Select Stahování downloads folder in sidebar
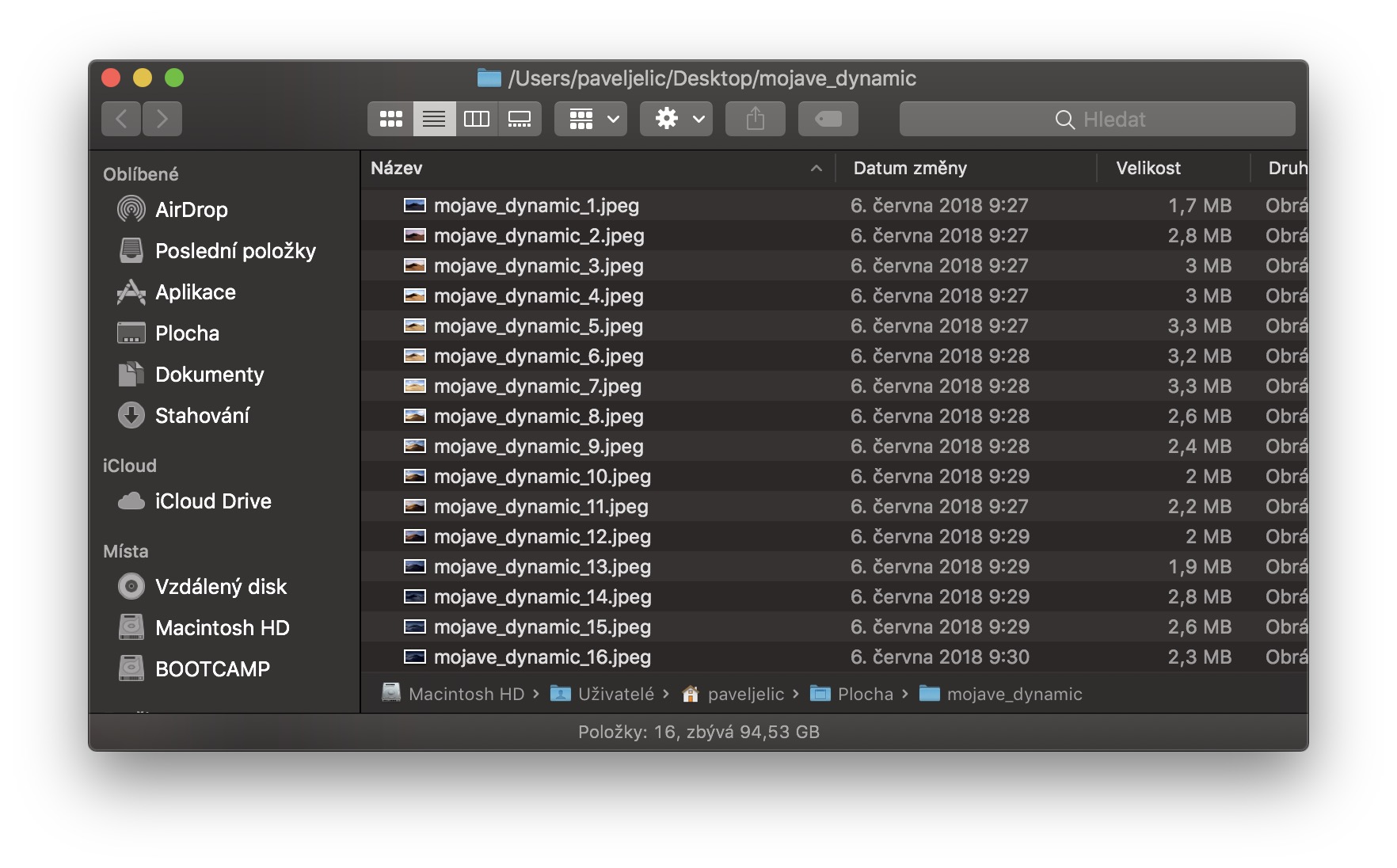Image resolution: width=1397 pixels, height=868 pixels. point(202,416)
